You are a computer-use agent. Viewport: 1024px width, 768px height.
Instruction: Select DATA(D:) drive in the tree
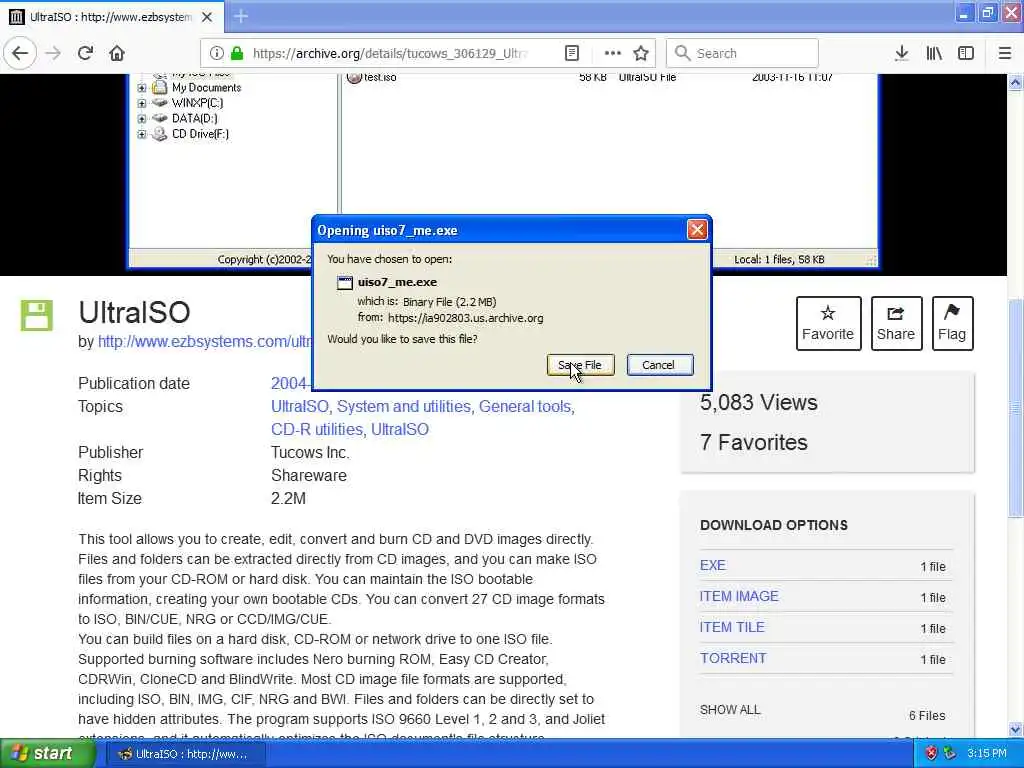tap(195, 118)
